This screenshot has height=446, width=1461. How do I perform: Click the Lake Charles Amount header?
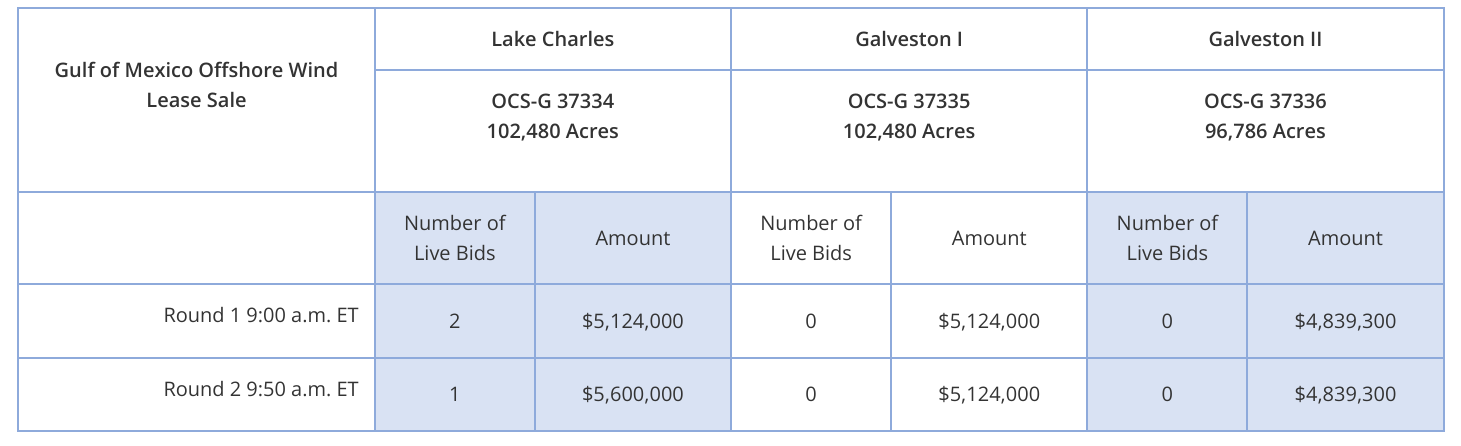tap(632, 238)
